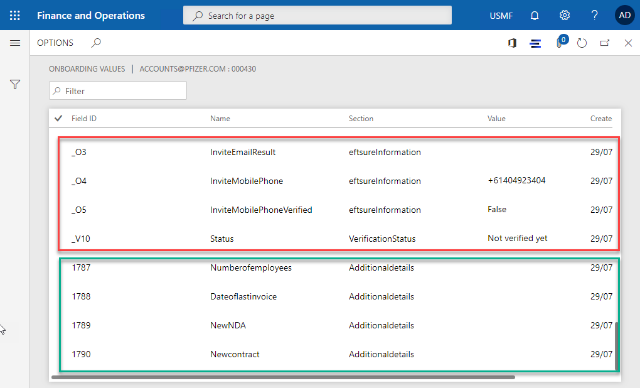
Task: Click the Newcontract name cell
Action: (x=235, y=354)
